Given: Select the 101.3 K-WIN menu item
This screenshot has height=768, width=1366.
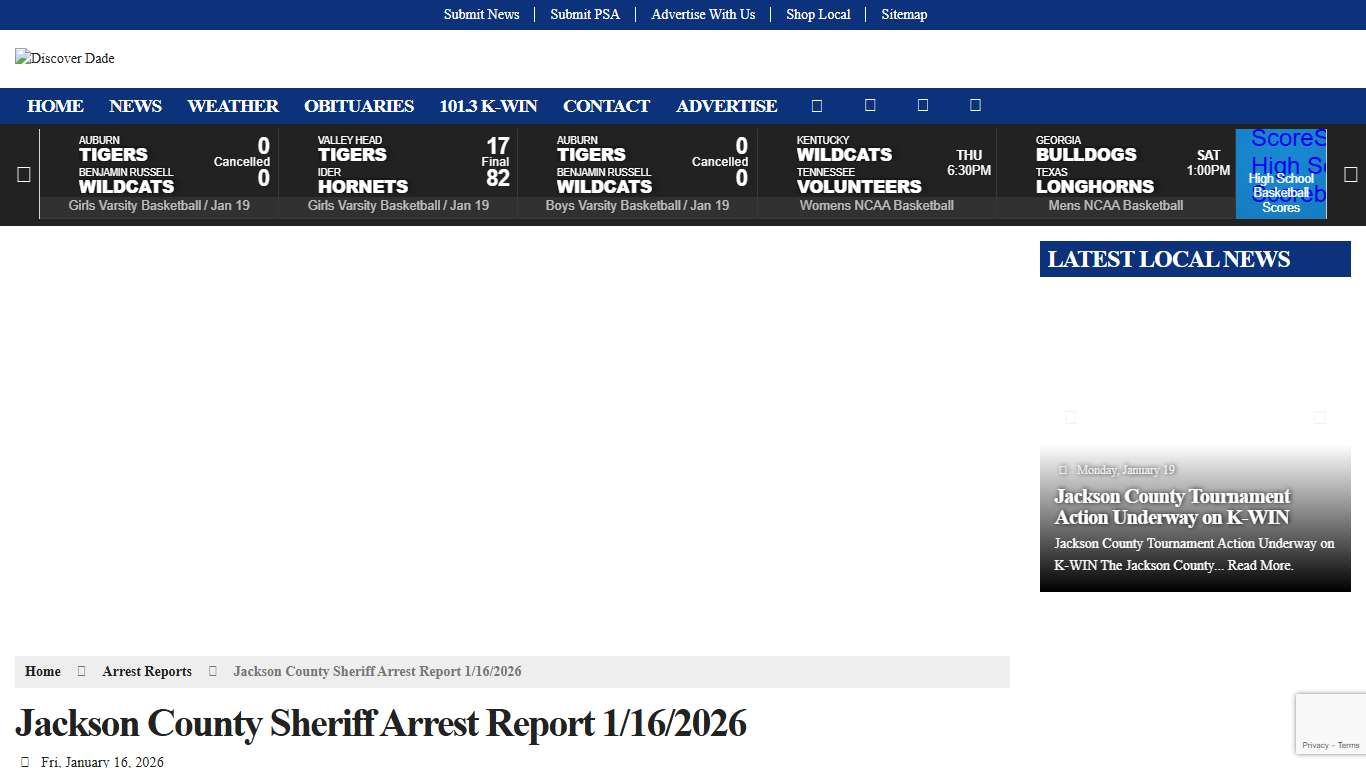Looking at the screenshot, I should click(x=489, y=106).
